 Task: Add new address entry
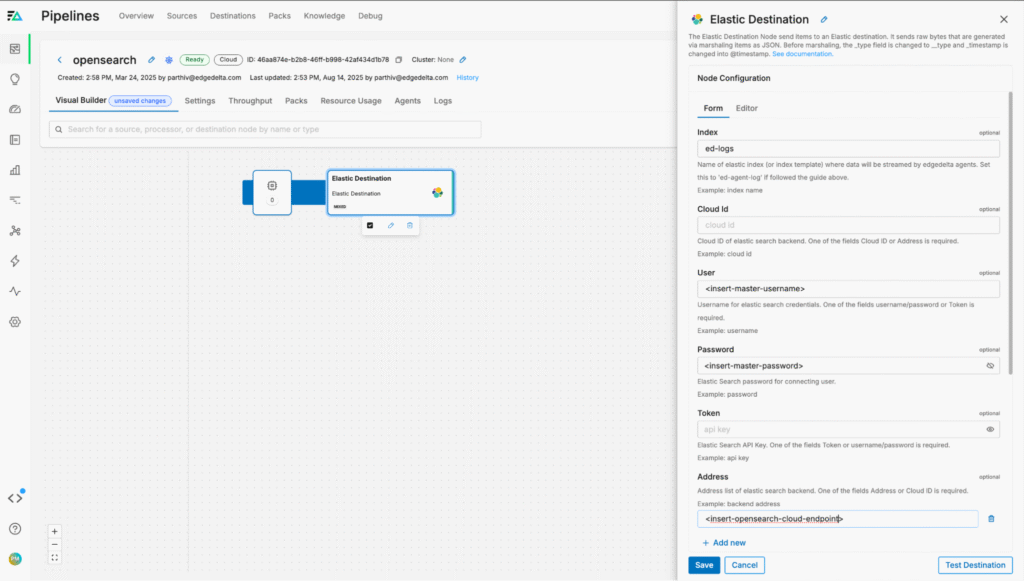click(x=724, y=543)
